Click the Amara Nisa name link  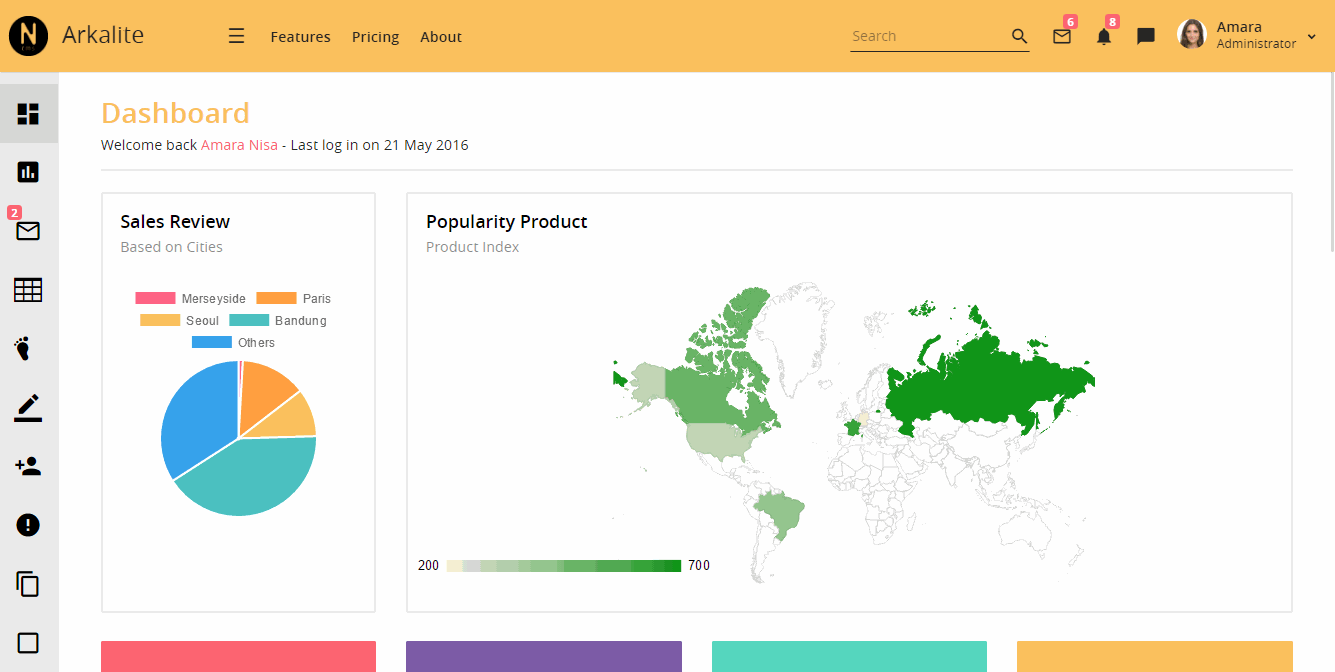coord(239,145)
